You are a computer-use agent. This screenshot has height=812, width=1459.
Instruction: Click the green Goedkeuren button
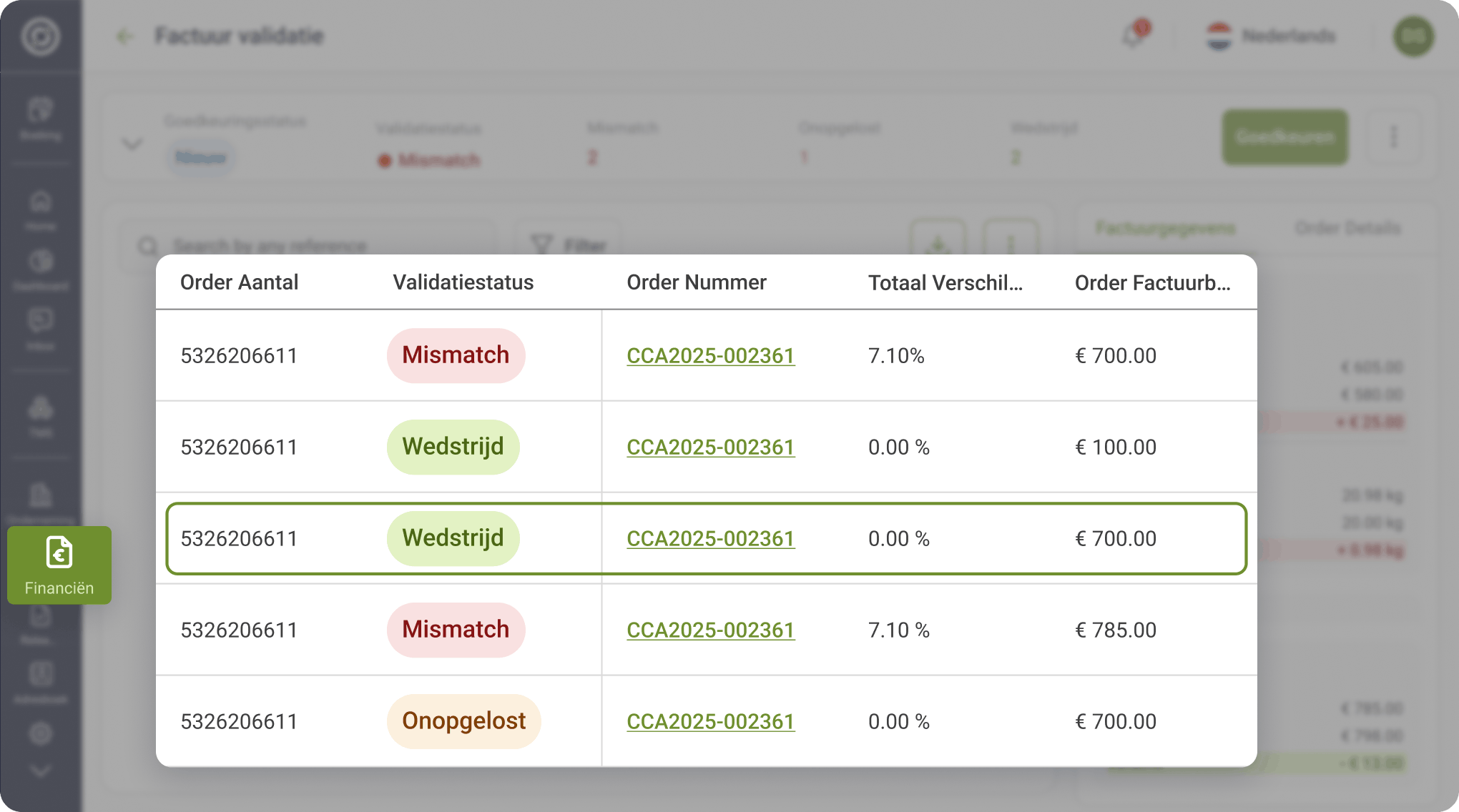coord(1285,137)
